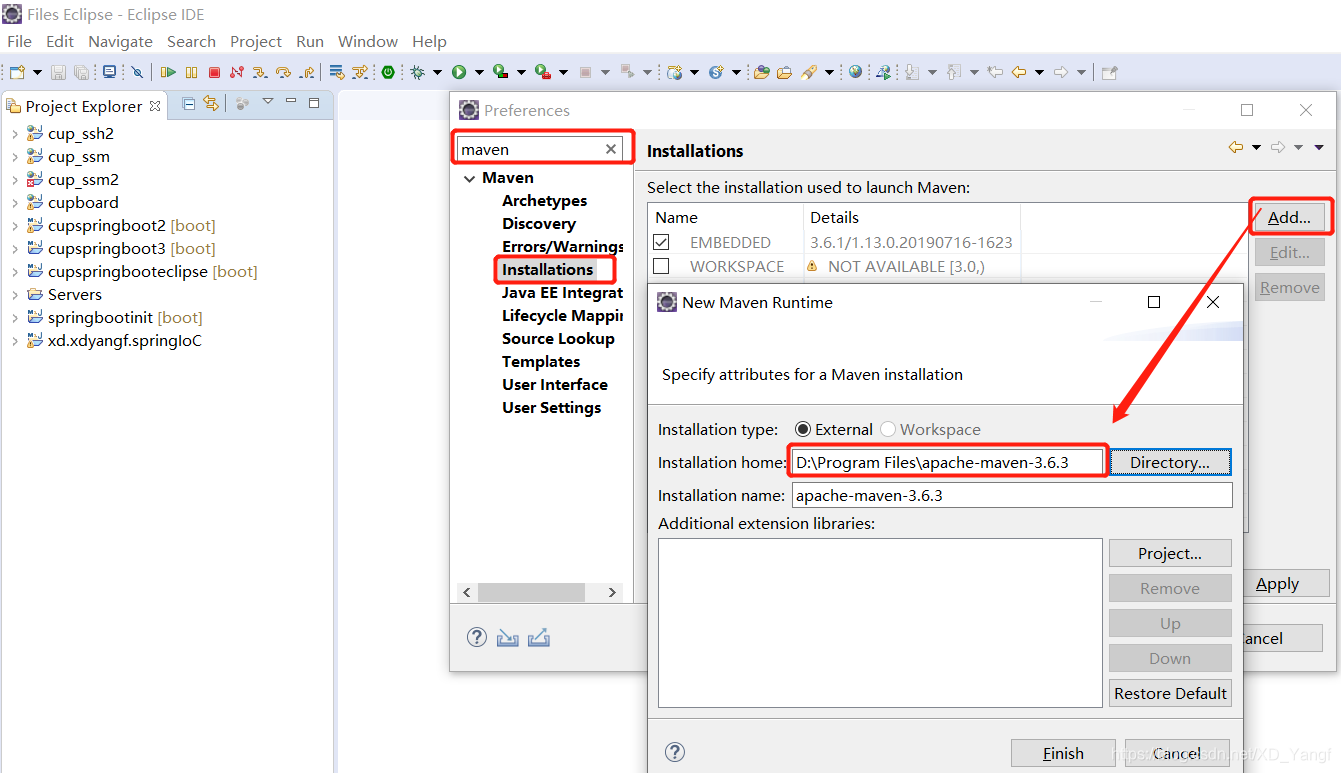Click the Preferences dialog help icon
The height and width of the screenshot is (773, 1341).
point(477,638)
